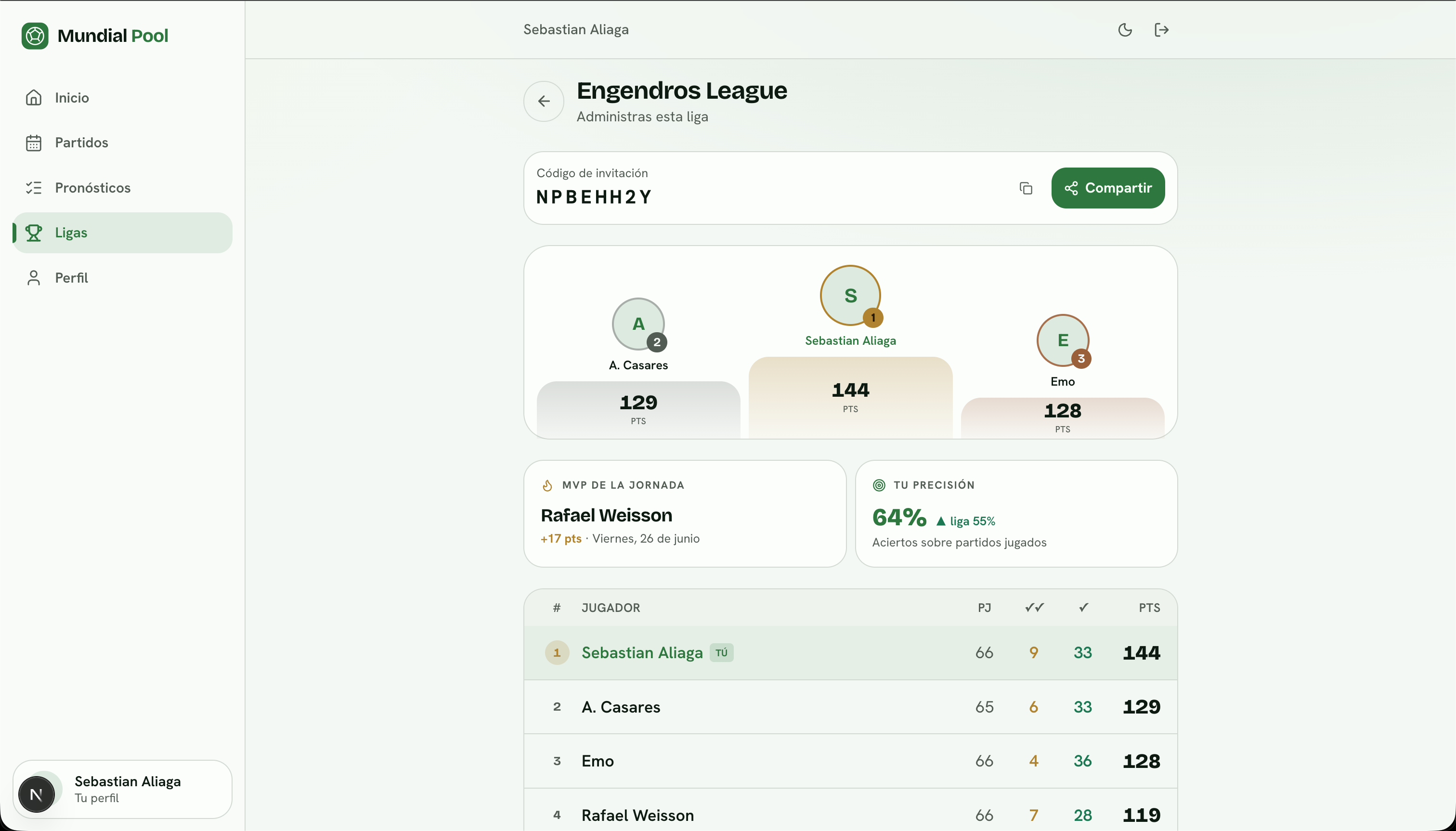Click the 129 points in A. Casares row
This screenshot has height=831, width=1456.
pyautogui.click(x=1141, y=707)
